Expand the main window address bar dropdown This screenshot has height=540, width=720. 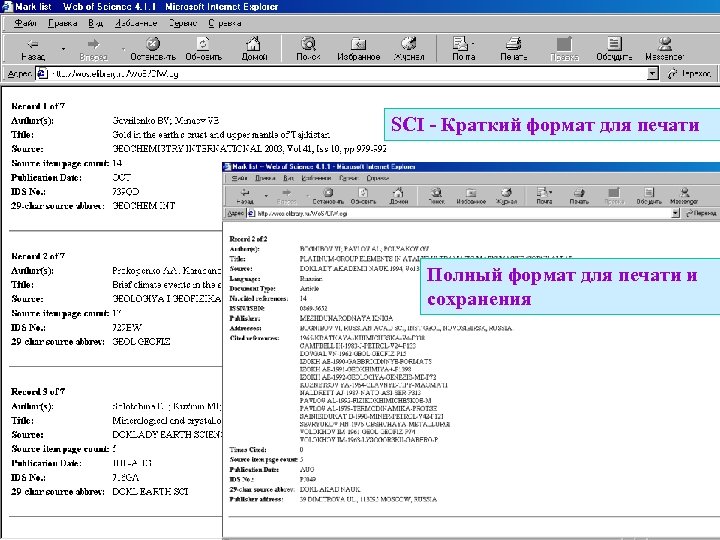[652, 73]
